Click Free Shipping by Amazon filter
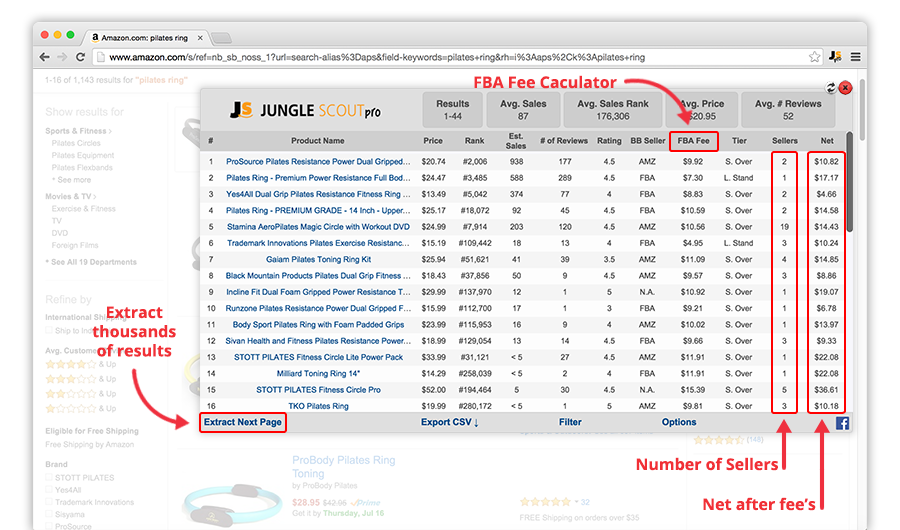Screen dimensions: 900x530 pyautogui.click(x=90, y=444)
